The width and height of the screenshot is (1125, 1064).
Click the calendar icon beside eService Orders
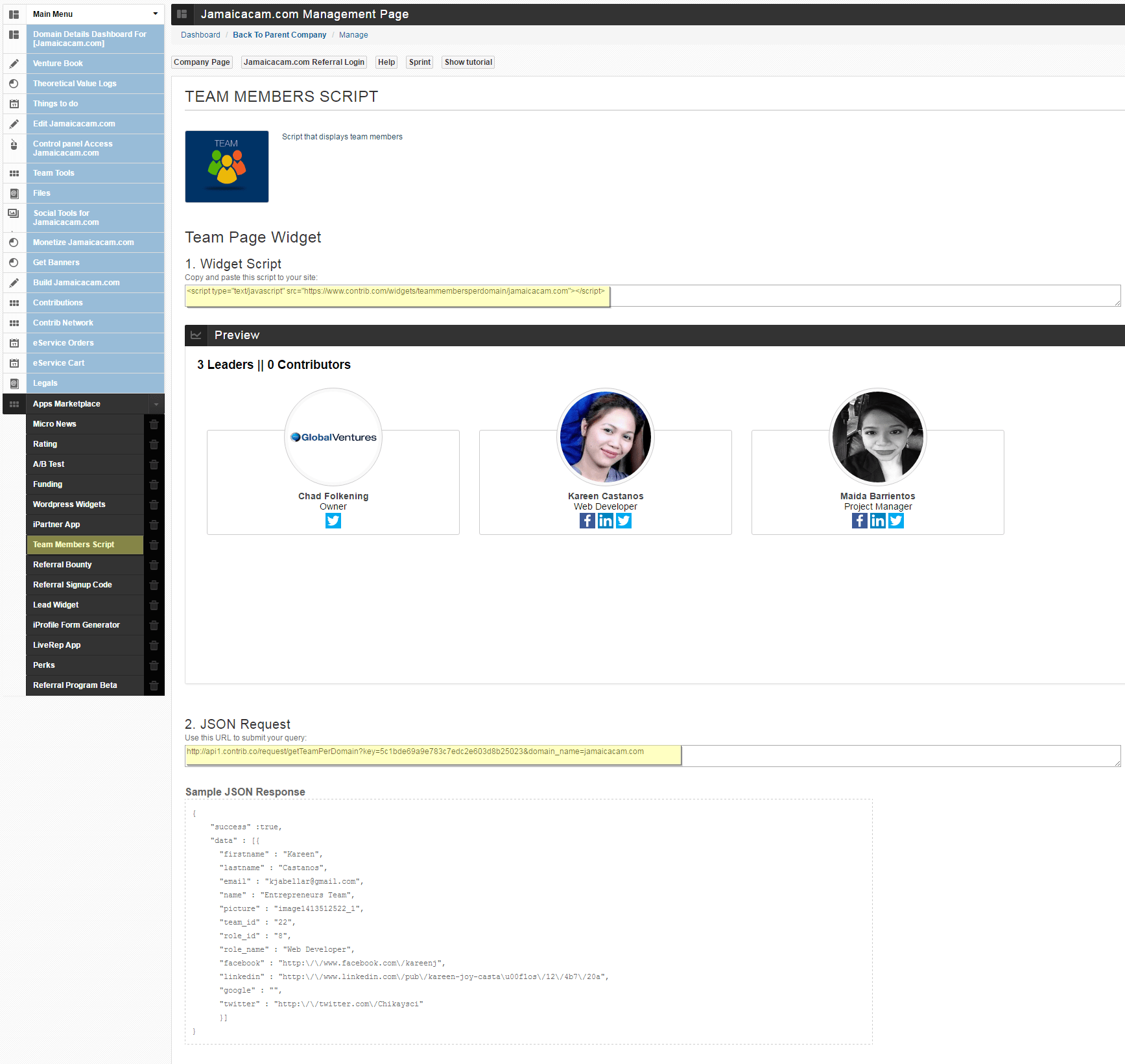(14, 343)
